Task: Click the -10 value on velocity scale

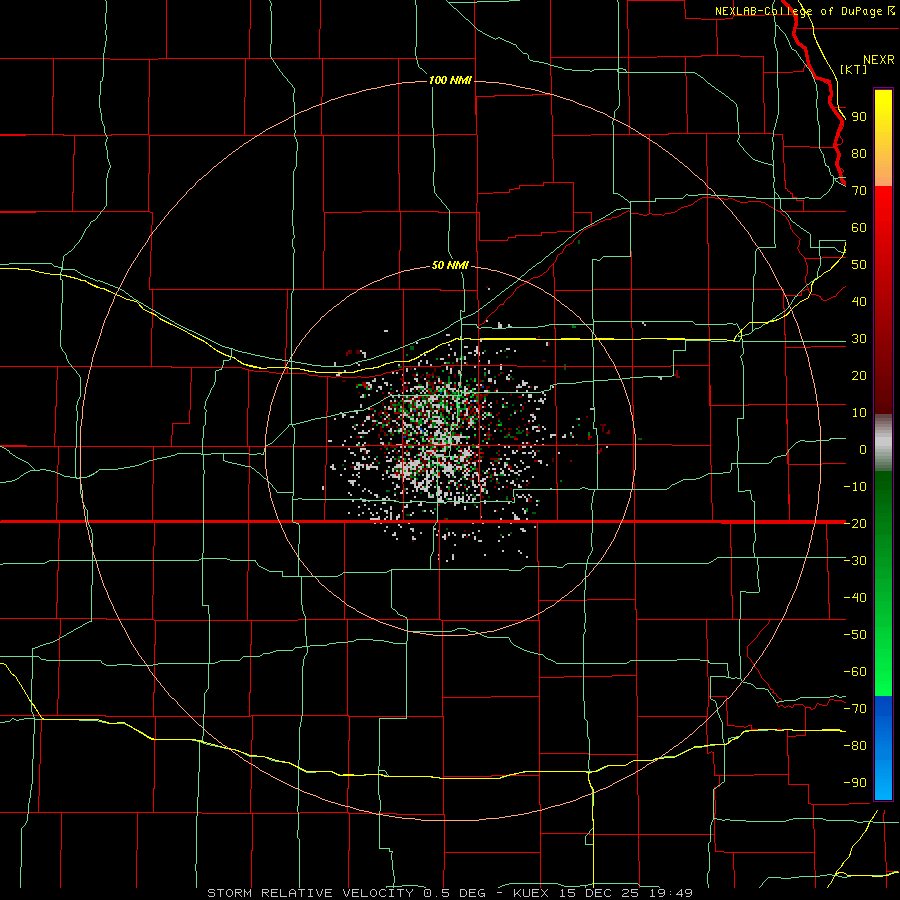Action: (855, 487)
